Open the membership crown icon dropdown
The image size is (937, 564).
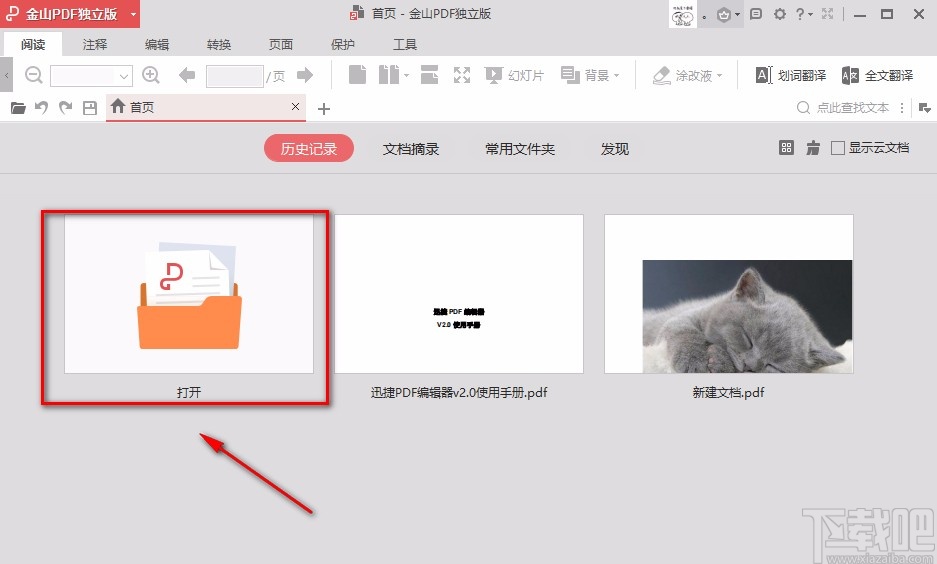pos(728,14)
